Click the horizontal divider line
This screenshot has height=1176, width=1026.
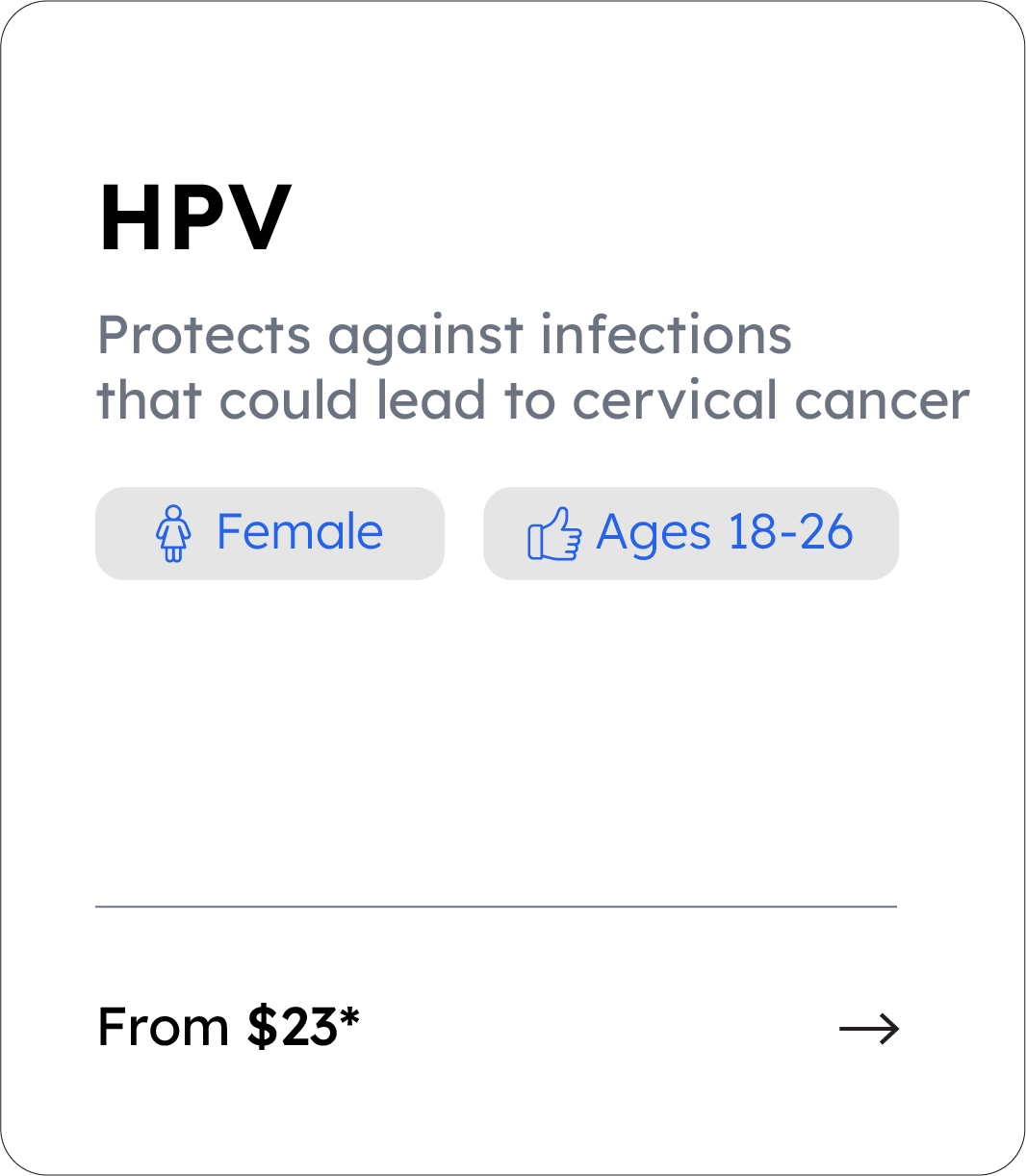[496, 907]
